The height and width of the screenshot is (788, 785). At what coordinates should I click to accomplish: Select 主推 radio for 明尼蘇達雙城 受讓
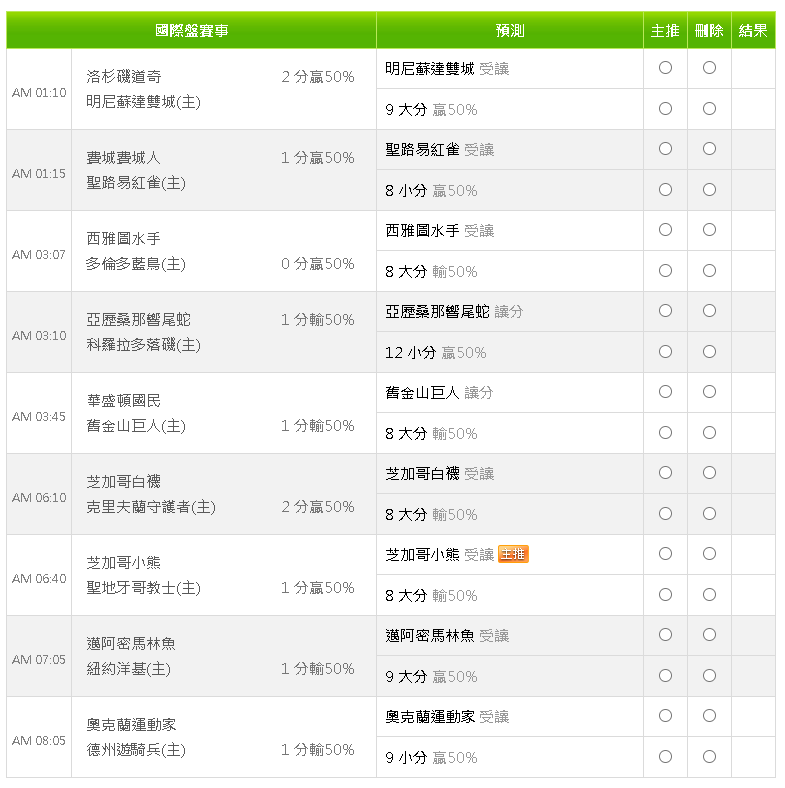(x=665, y=67)
